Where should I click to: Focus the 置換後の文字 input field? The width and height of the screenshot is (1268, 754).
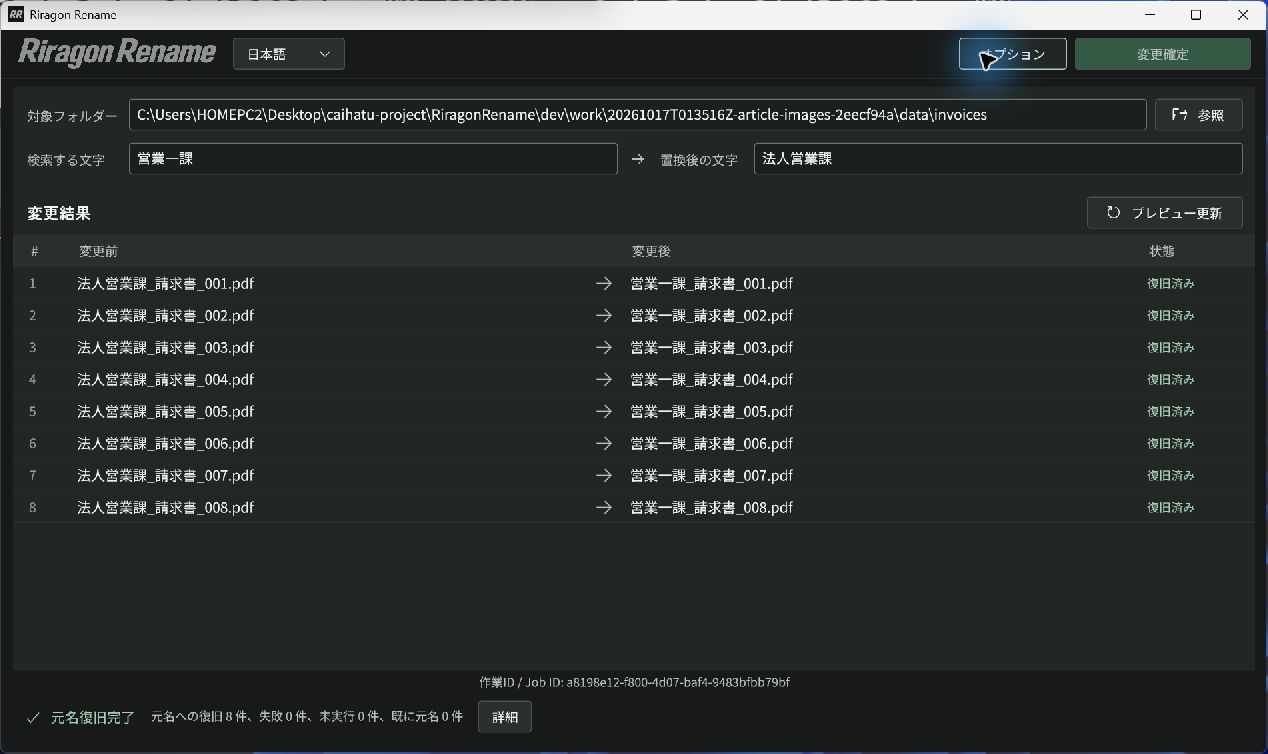pyautogui.click(x=998, y=159)
